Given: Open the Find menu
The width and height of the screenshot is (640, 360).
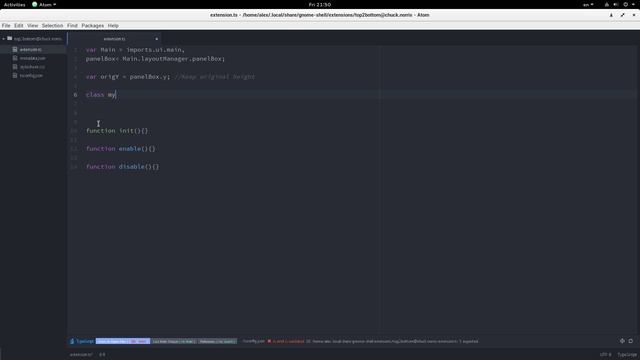Looking at the screenshot, I should pyautogui.click(x=72, y=25).
